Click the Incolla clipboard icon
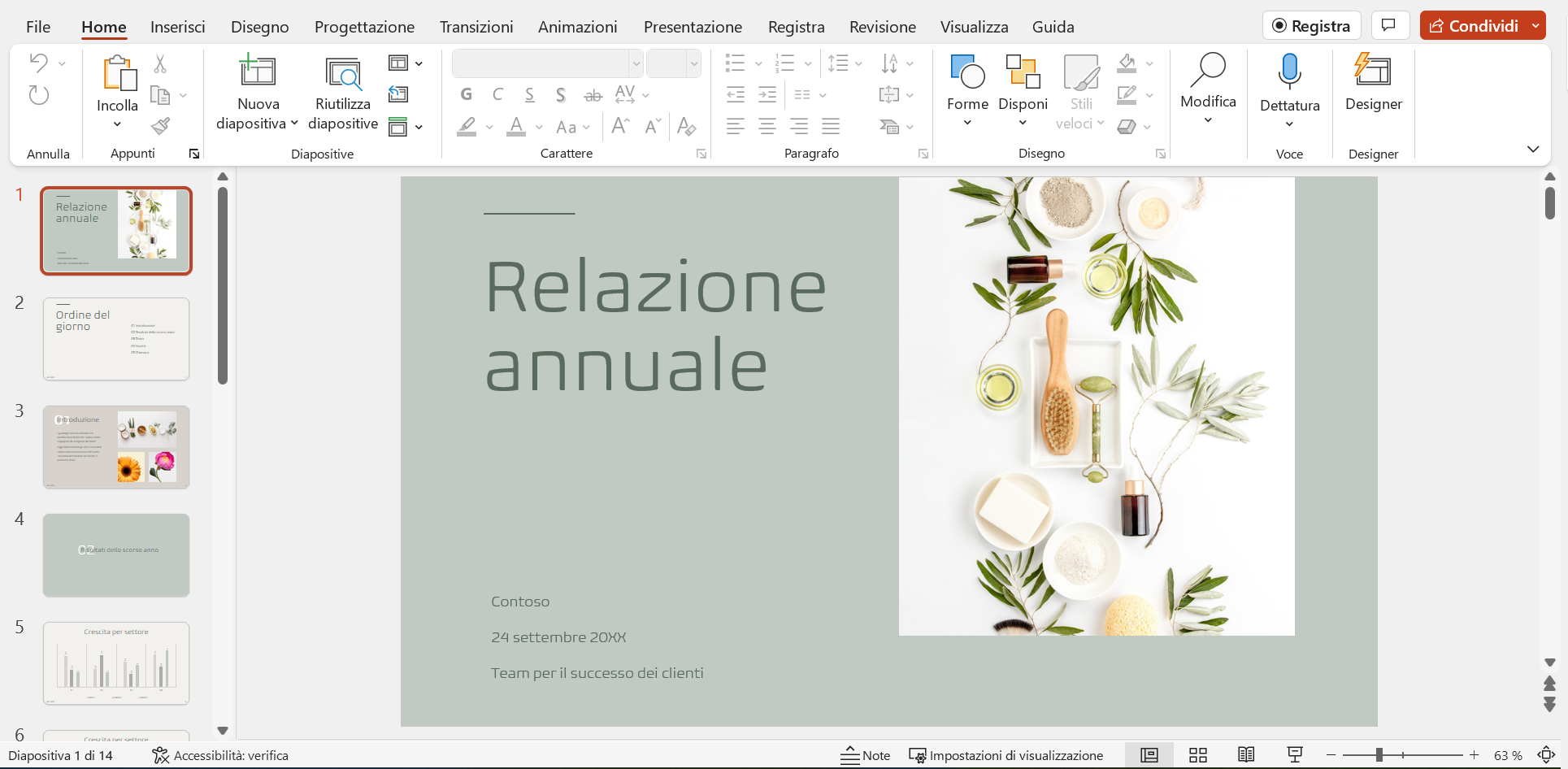 (119, 73)
